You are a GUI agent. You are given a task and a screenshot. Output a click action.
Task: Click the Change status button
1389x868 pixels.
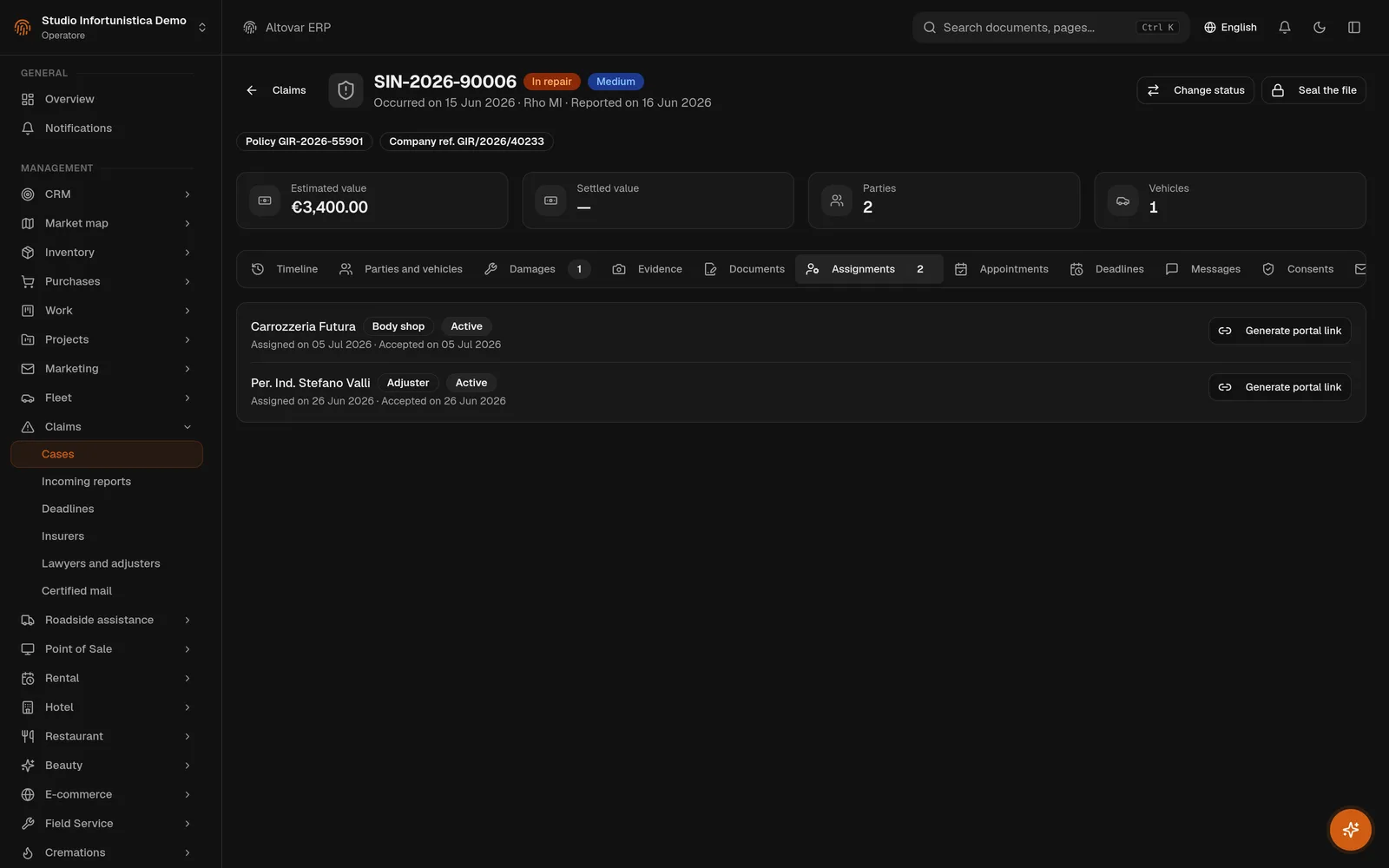(1195, 90)
